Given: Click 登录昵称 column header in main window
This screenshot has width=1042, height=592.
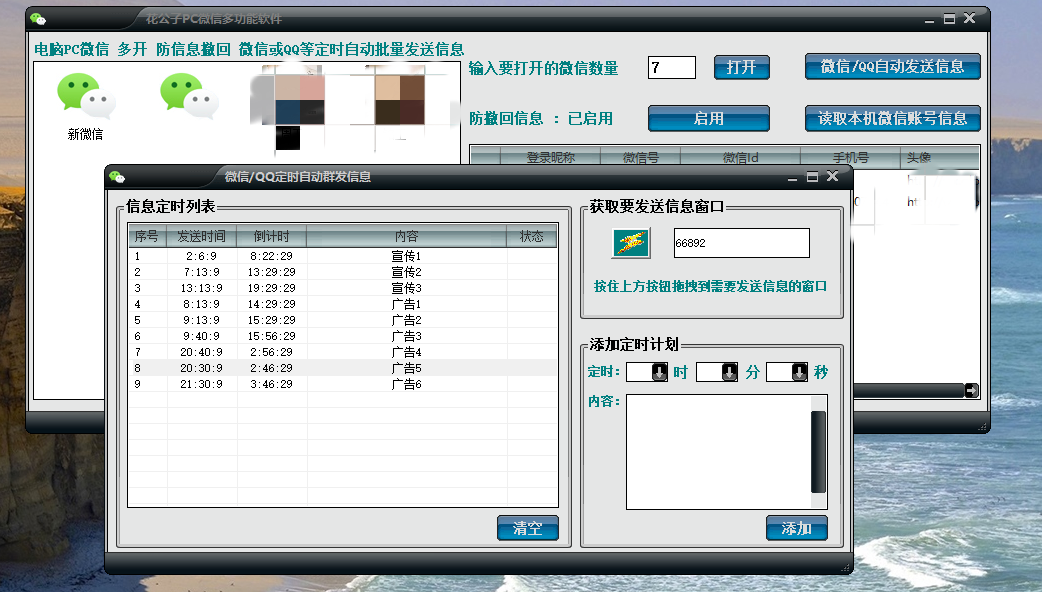Looking at the screenshot, I should coord(550,157).
